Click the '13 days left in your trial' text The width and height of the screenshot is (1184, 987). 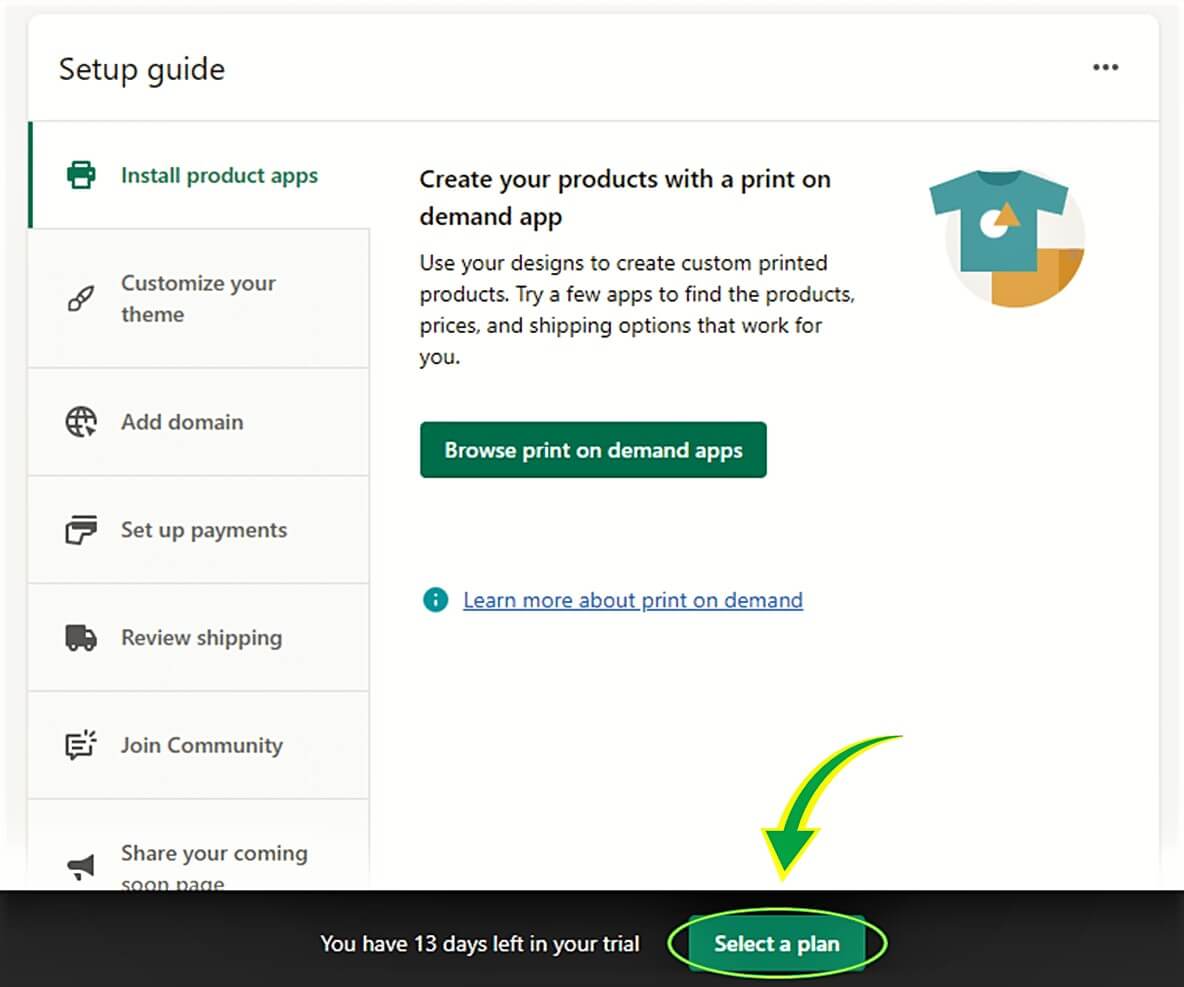tap(526, 943)
